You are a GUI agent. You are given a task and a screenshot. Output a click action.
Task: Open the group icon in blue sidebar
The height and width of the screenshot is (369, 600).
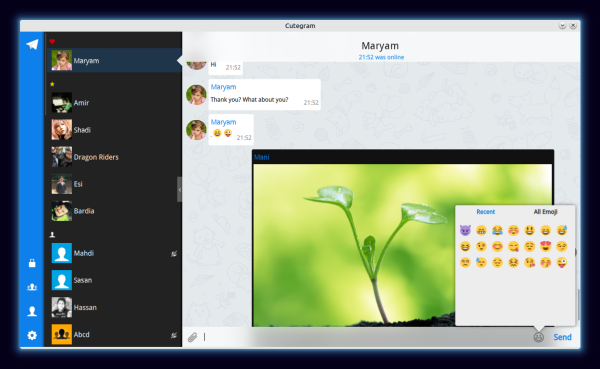[x=32, y=287]
